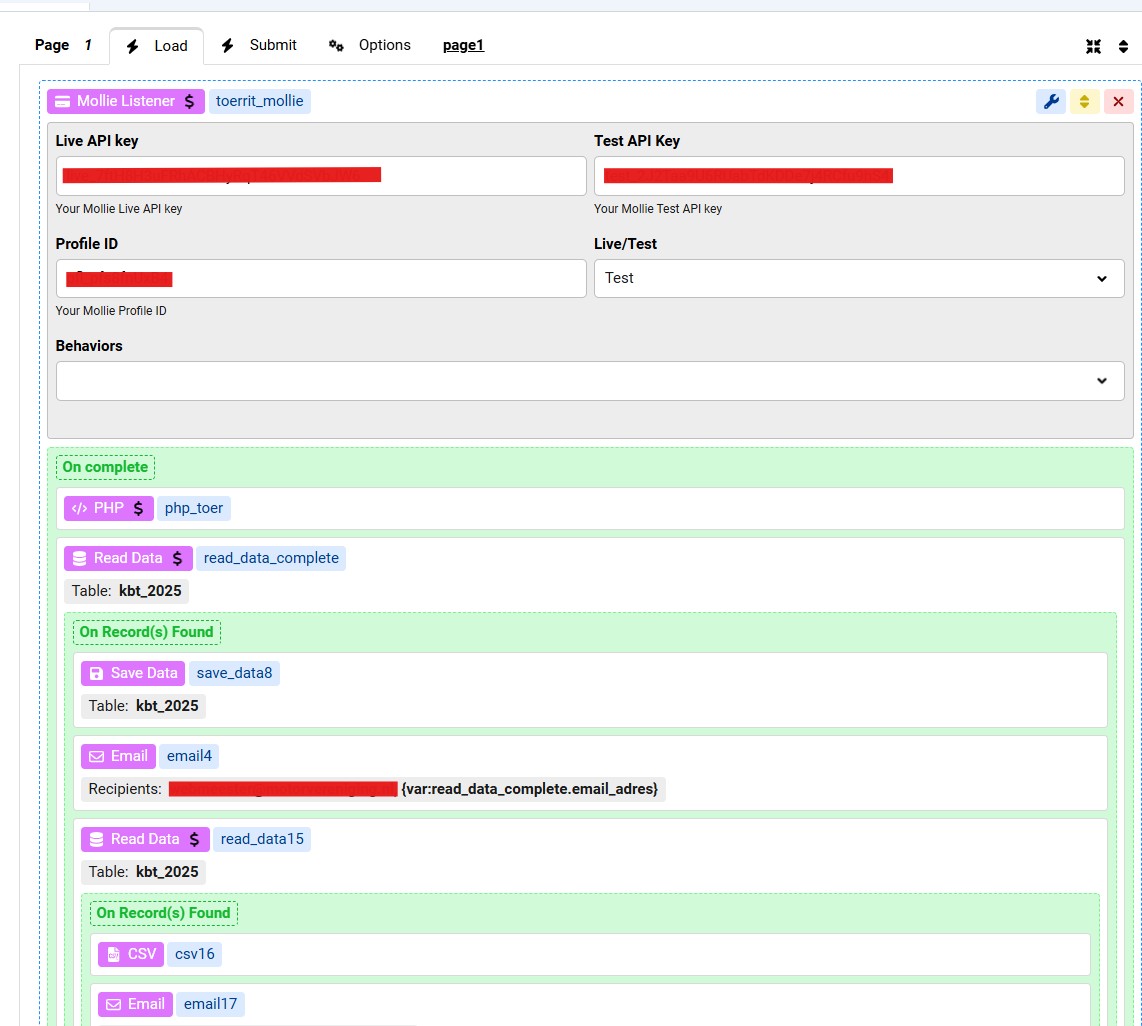This screenshot has height=1026, width=1142.
Task: Click the up-down sort icon at top right
Action: point(1123,46)
